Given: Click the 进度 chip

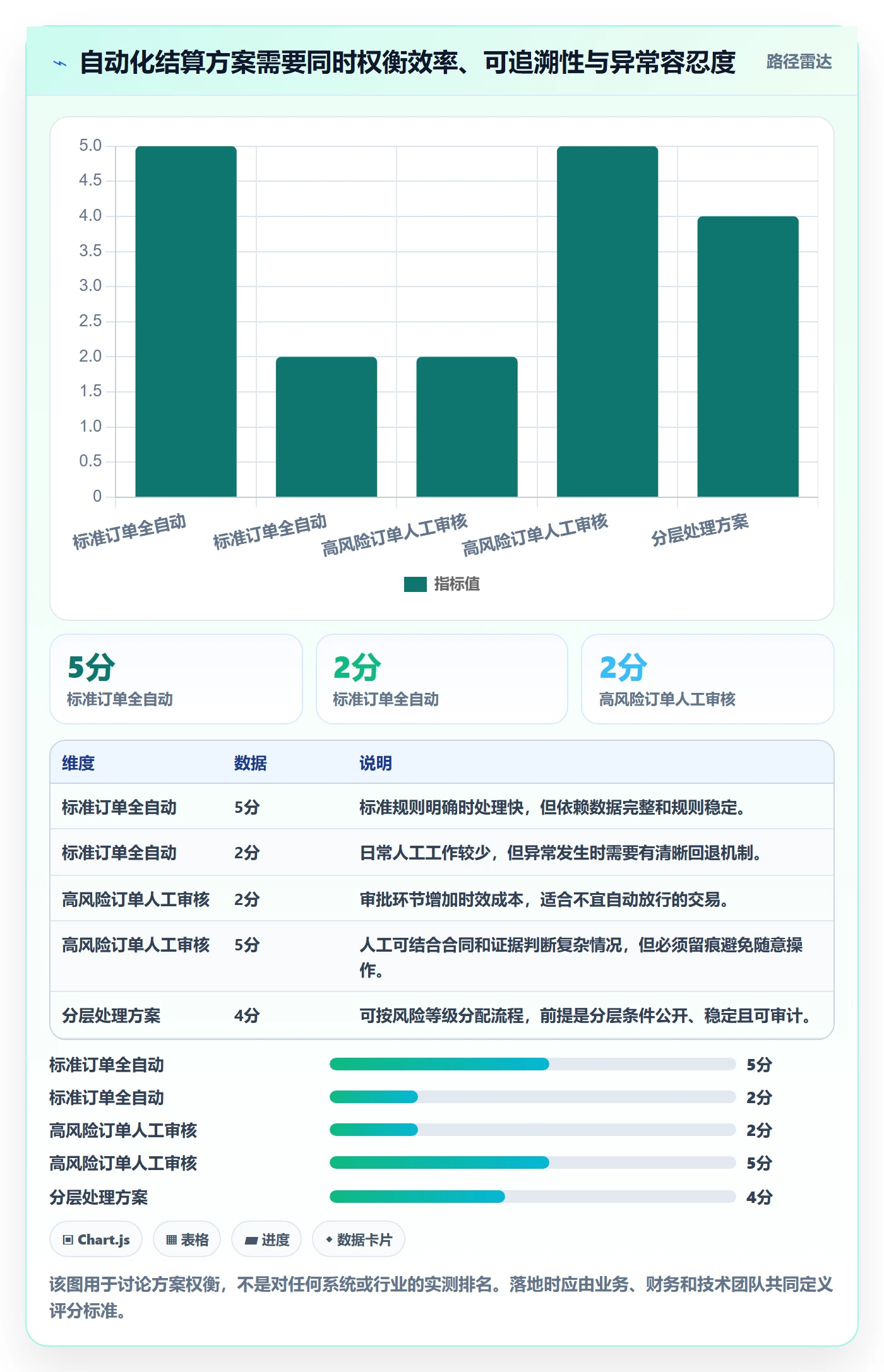Looking at the screenshot, I should pos(266,1239).
